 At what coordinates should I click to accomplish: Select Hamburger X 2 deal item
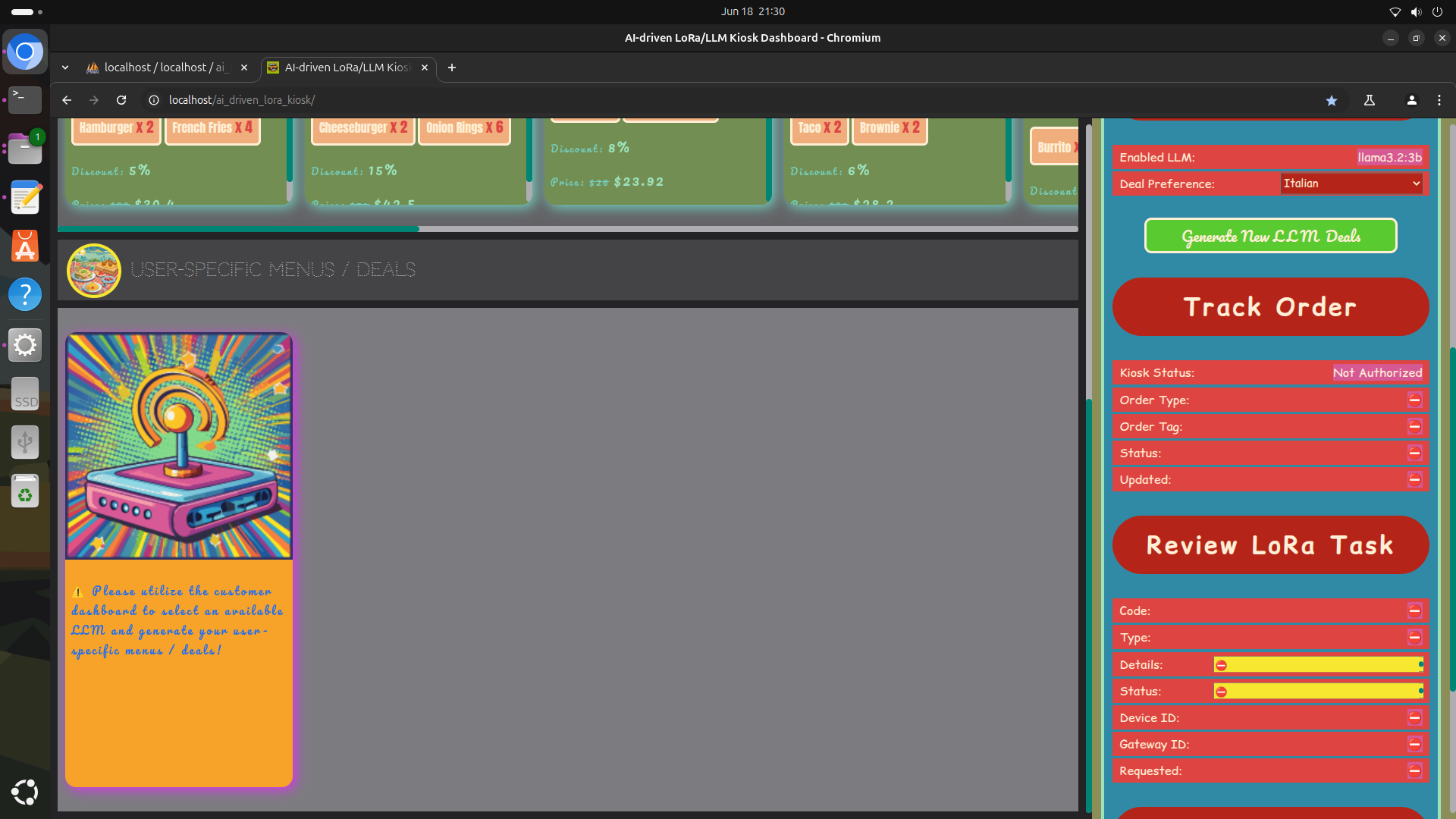click(116, 128)
